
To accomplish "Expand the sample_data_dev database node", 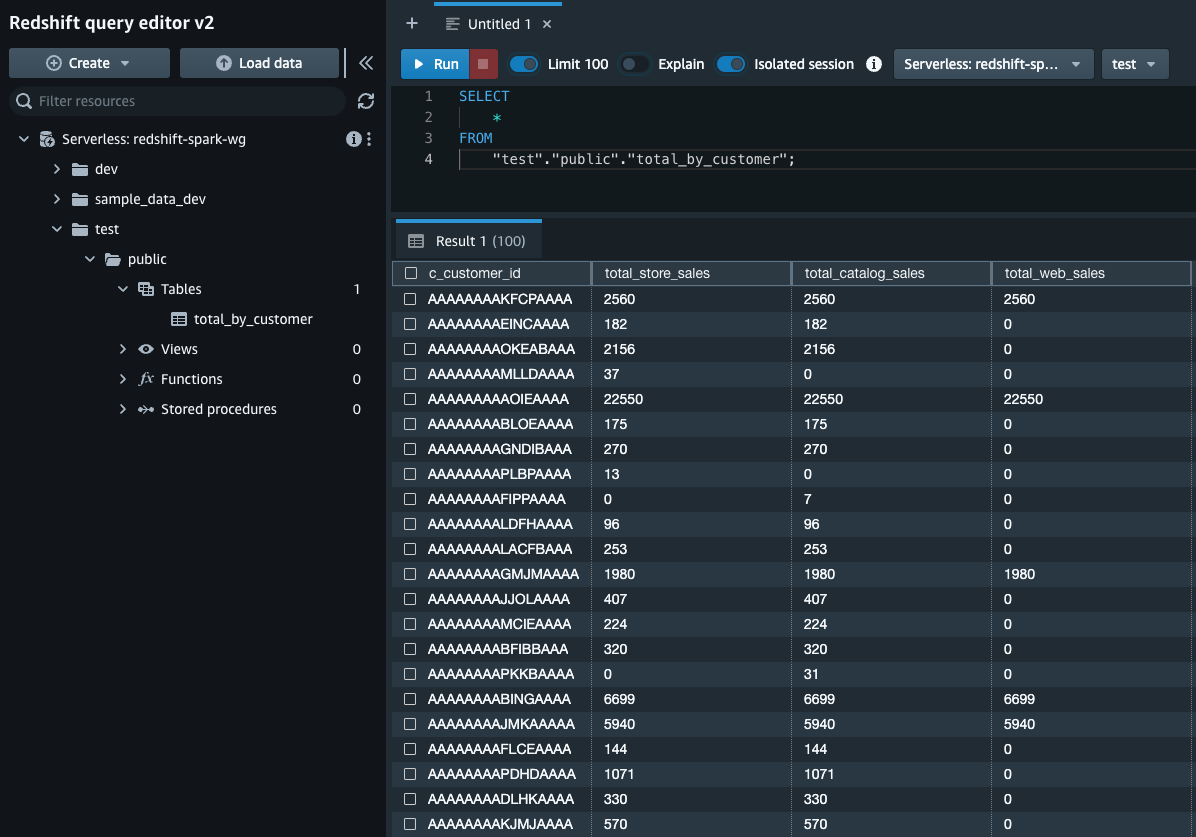I will (56, 199).
